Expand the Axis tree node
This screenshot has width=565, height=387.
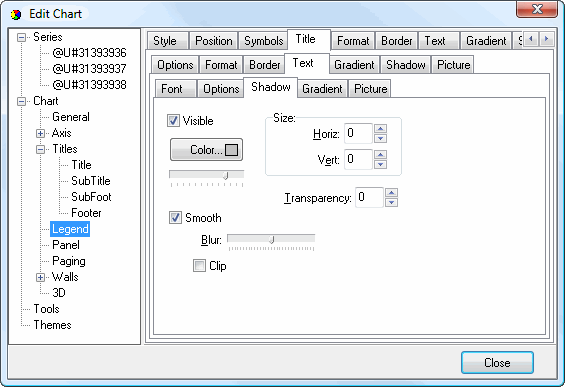(x=40, y=133)
